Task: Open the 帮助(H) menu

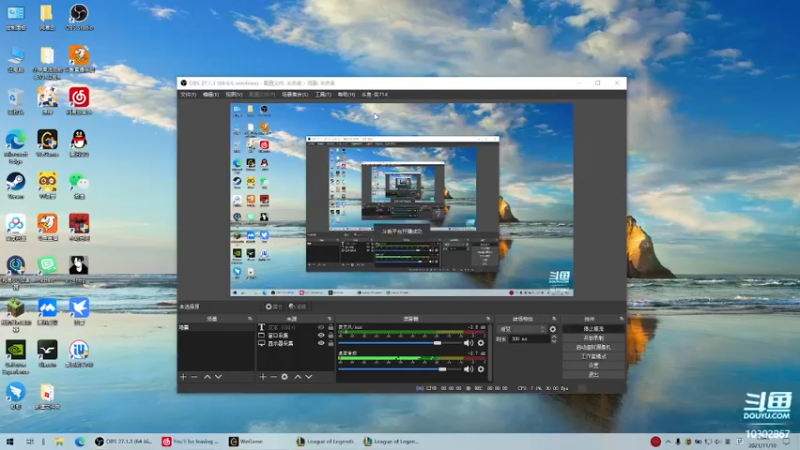Action: point(346,95)
